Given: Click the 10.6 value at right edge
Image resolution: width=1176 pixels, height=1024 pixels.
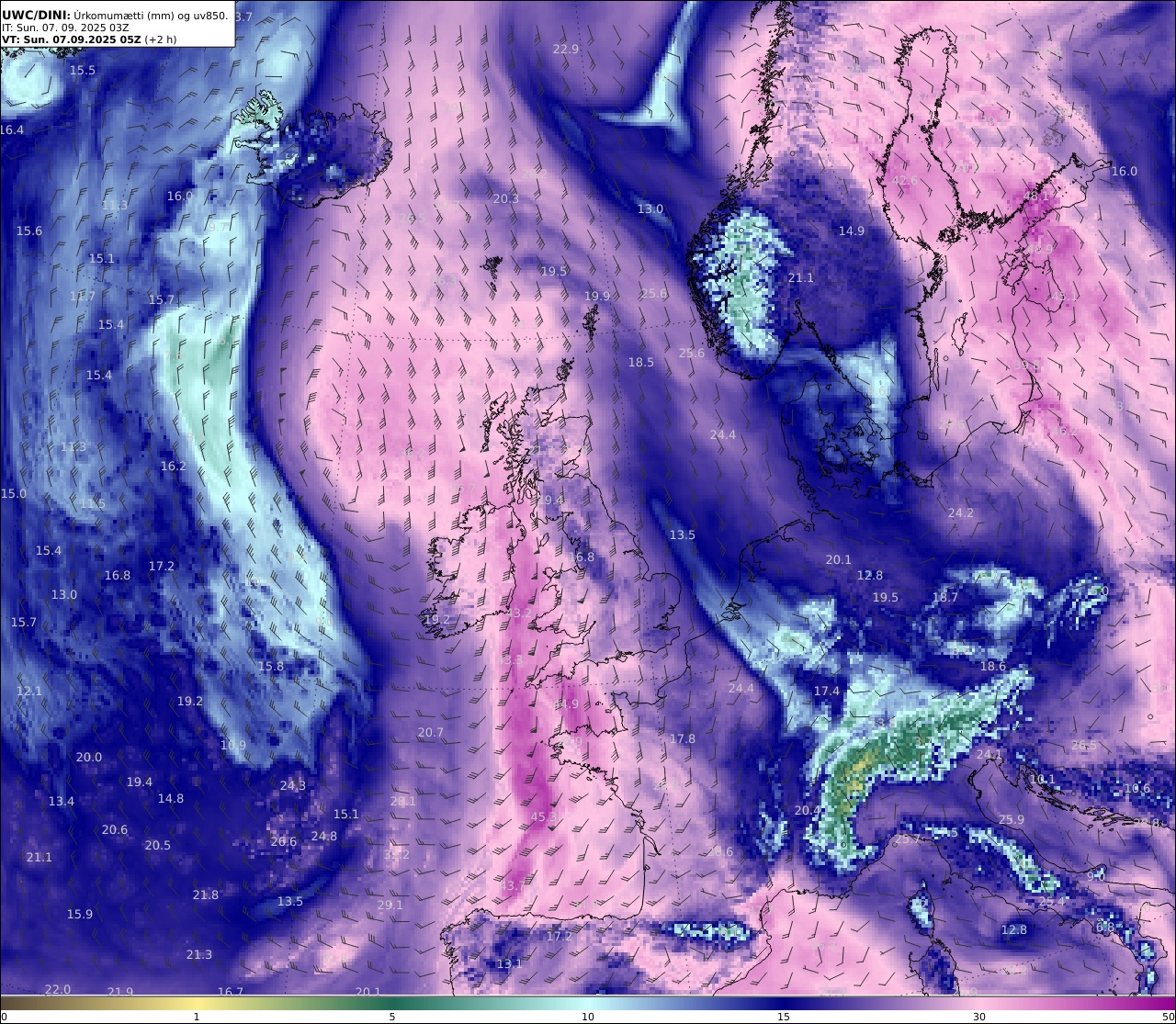Looking at the screenshot, I should [1137, 788].
